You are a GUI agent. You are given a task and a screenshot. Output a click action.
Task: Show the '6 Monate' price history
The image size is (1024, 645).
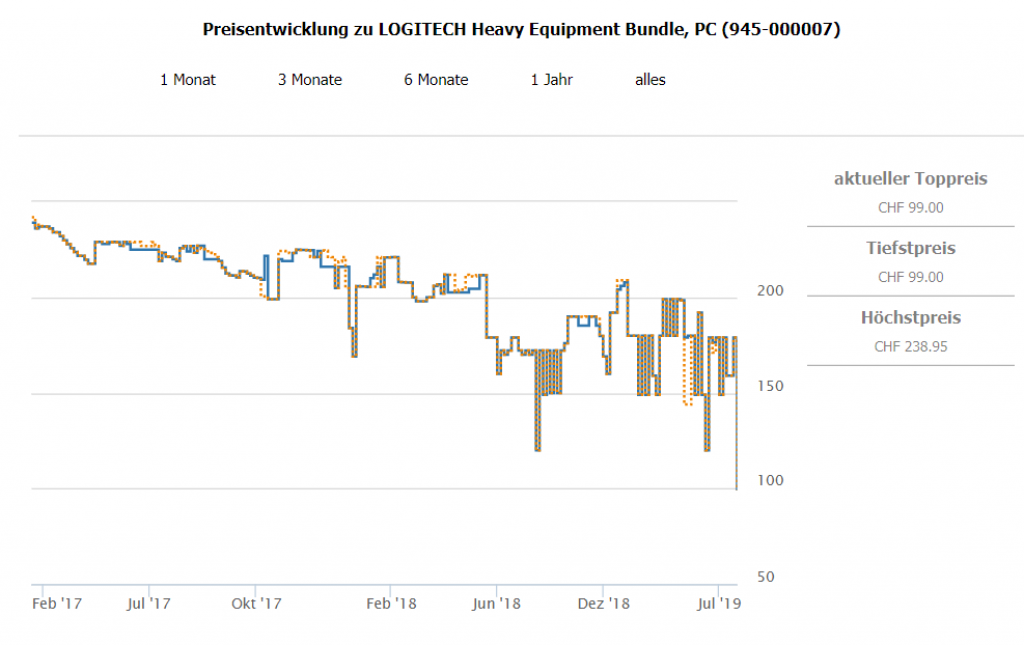point(436,80)
